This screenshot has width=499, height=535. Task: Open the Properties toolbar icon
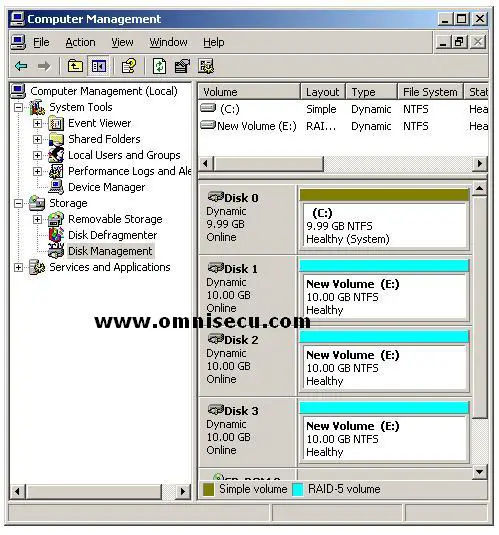point(182,66)
